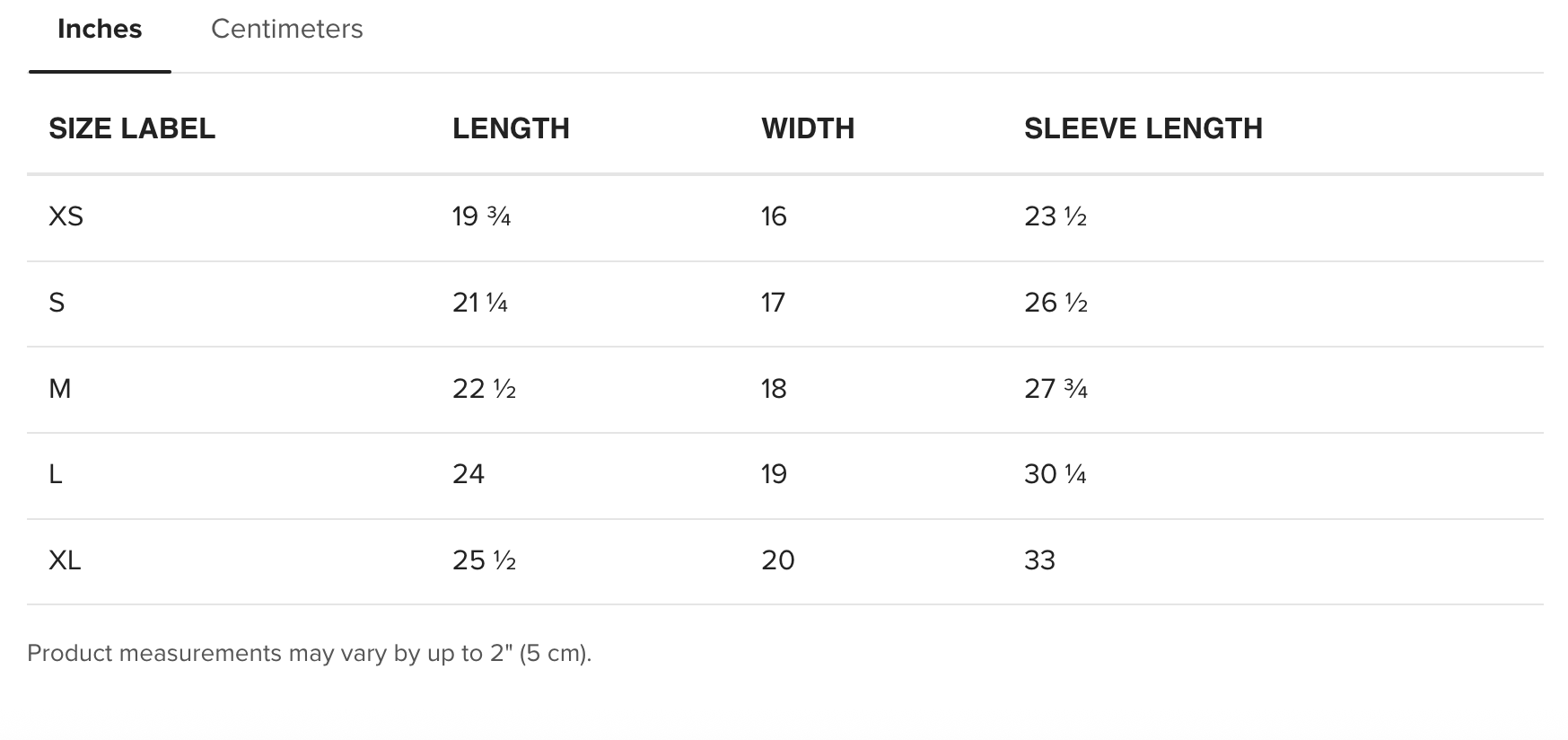The width and height of the screenshot is (1568, 740).
Task: Click the L length value 24
Action: 469,474
